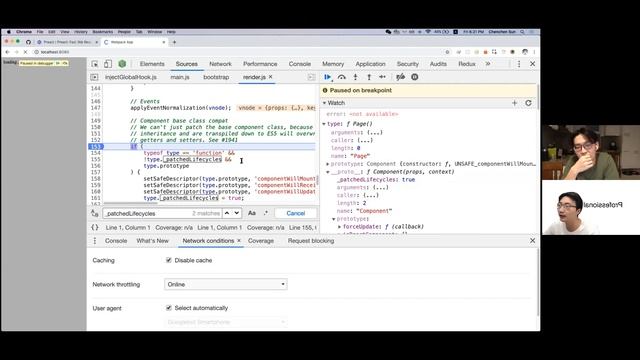Image resolution: width=640 pixels, height=360 pixels.
Task: Click the 'Paused on breakpoint' status message
Action: point(361,90)
